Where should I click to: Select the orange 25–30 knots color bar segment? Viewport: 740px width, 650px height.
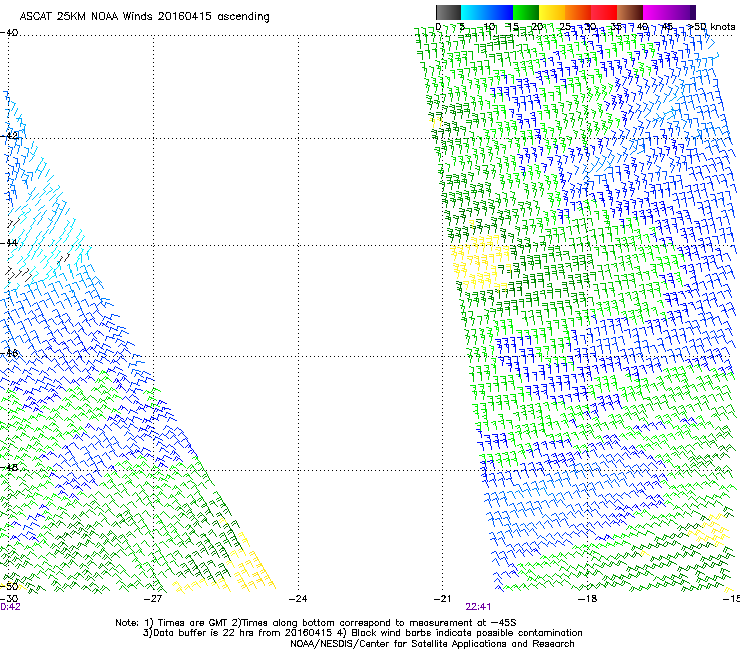(578, 12)
